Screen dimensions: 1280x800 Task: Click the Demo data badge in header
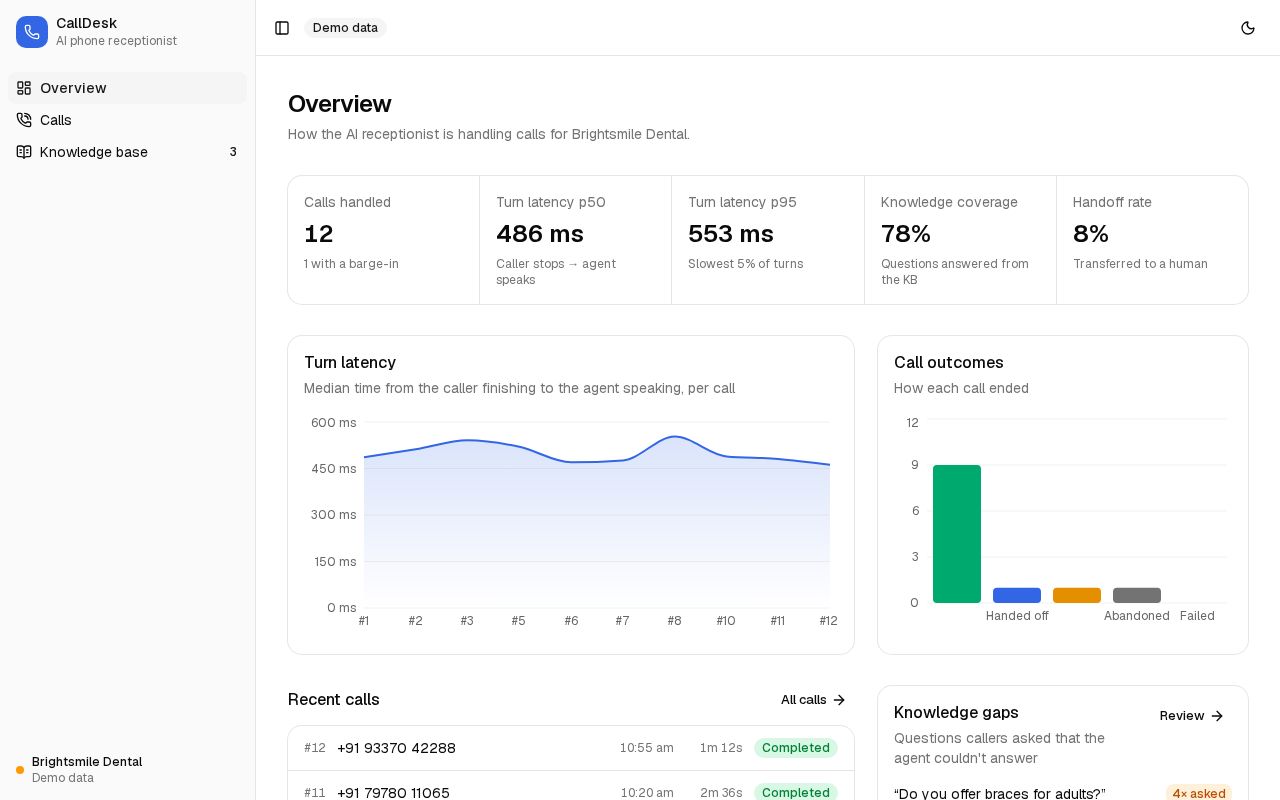tap(345, 28)
